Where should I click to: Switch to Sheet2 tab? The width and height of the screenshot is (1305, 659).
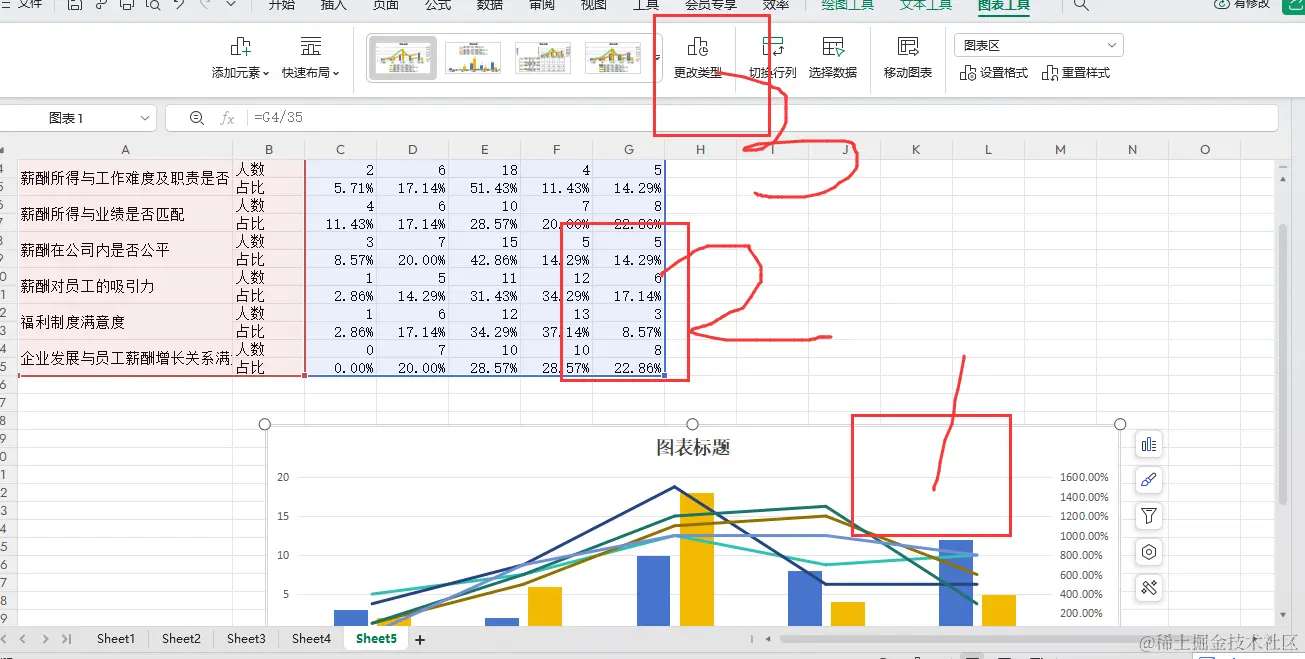(x=181, y=638)
